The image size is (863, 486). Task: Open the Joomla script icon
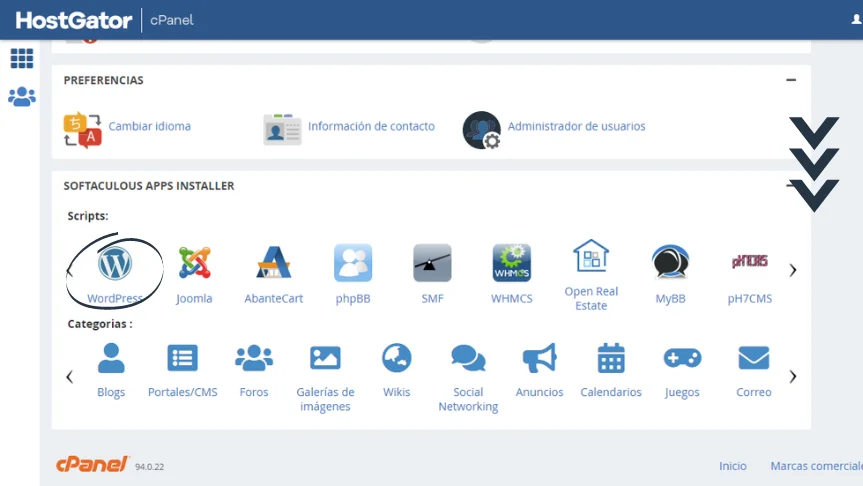(194, 263)
